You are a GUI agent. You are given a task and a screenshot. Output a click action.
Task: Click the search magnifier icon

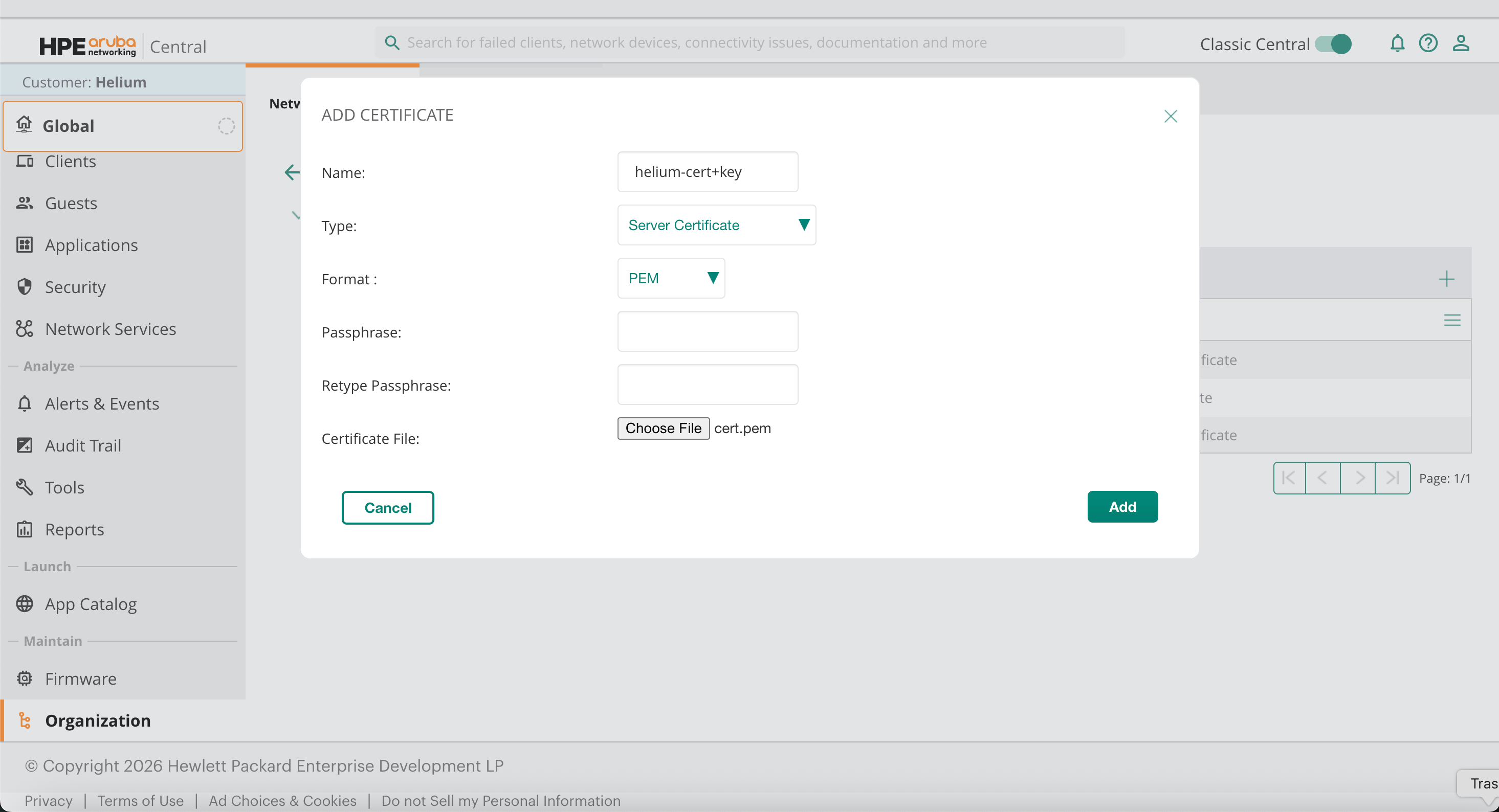(x=391, y=42)
